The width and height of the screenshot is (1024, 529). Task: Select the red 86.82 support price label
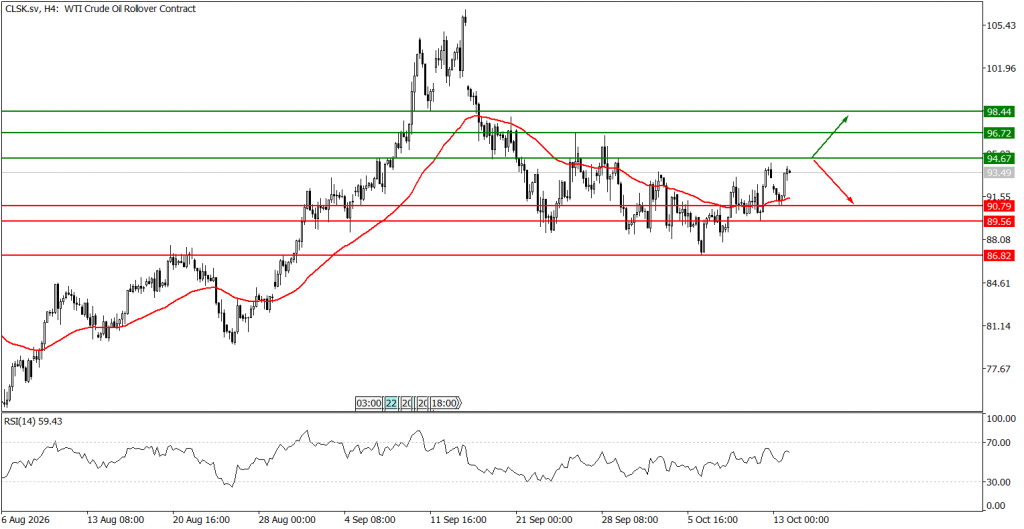click(x=999, y=256)
